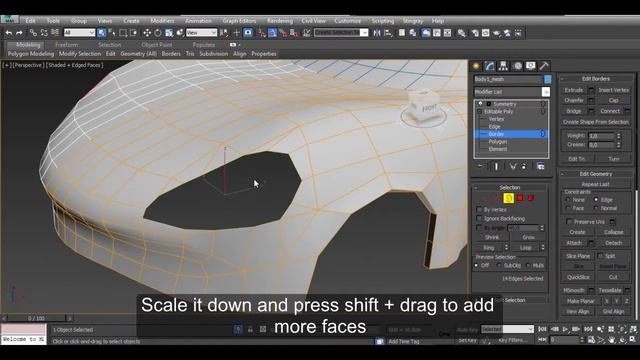Click the Collapse button
Viewport: 640px width, 360px height.
(x=613, y=232)
